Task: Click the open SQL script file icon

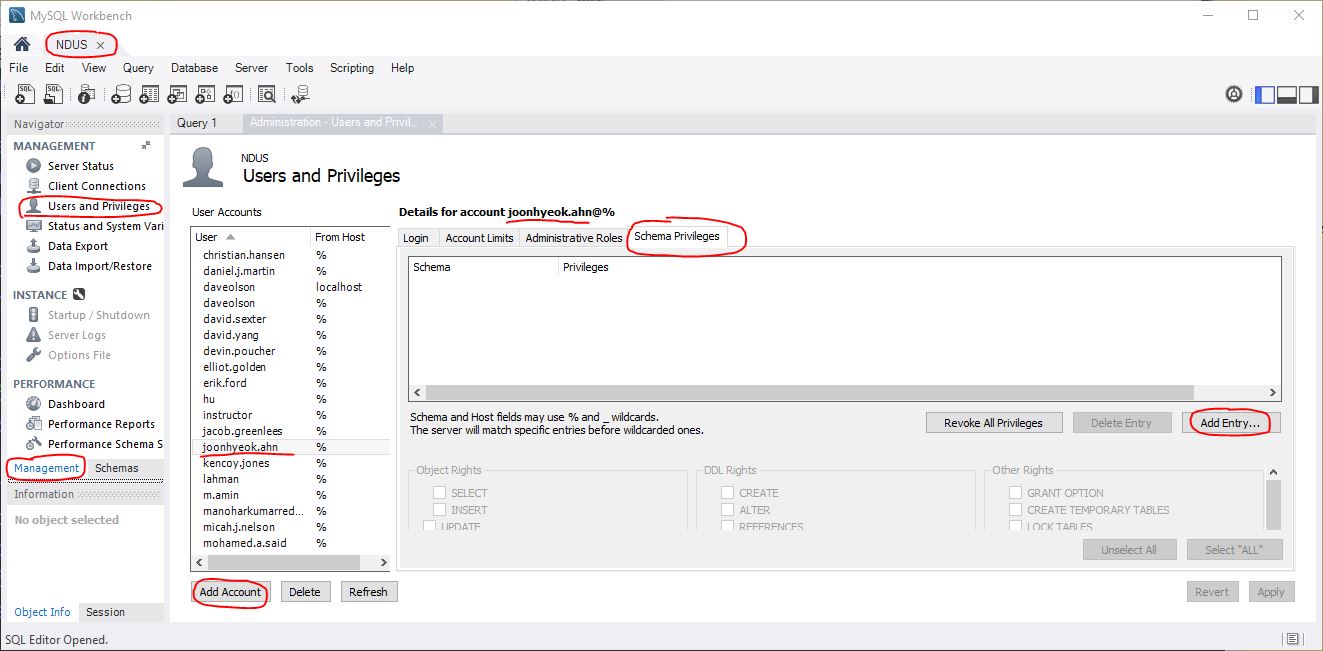Action: coord(54,94)
